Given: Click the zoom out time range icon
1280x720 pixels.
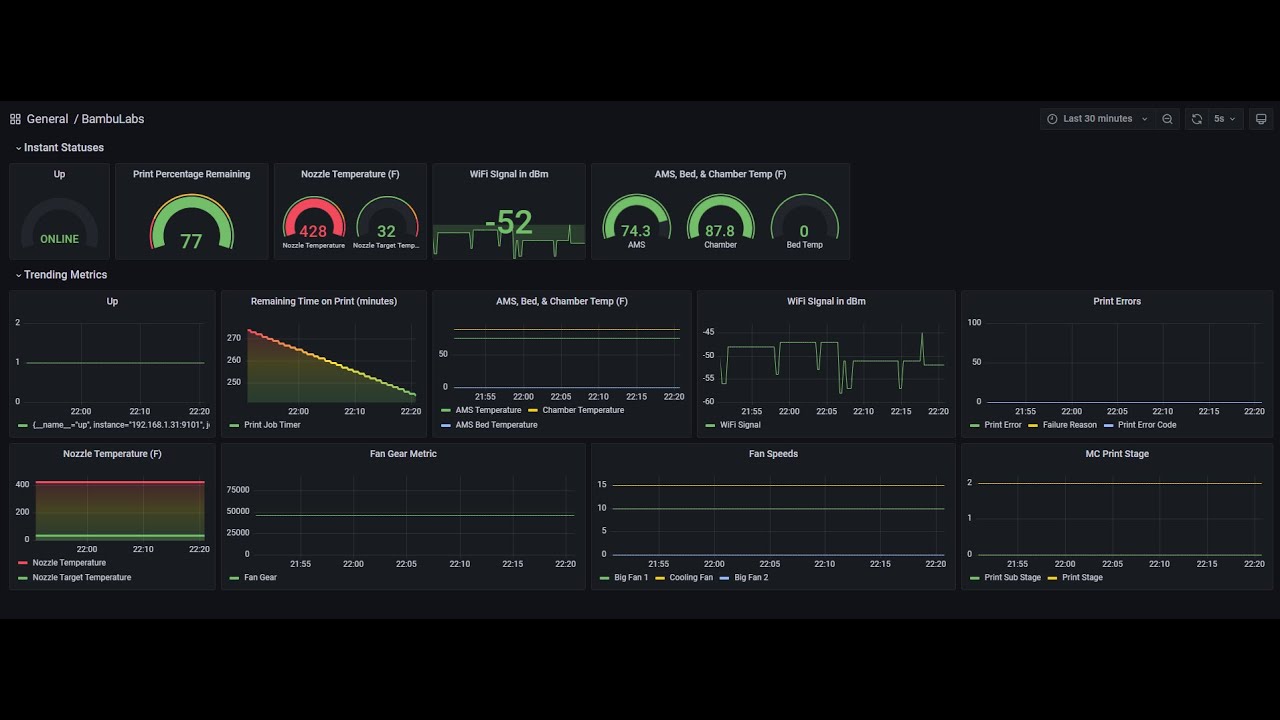Looking at the screenshot, I should 1167,119.
